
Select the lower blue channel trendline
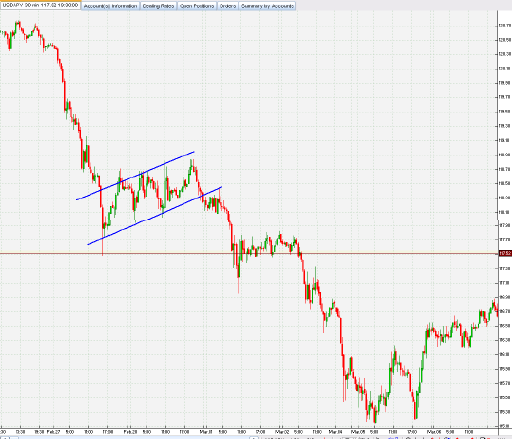pos(155,216)
